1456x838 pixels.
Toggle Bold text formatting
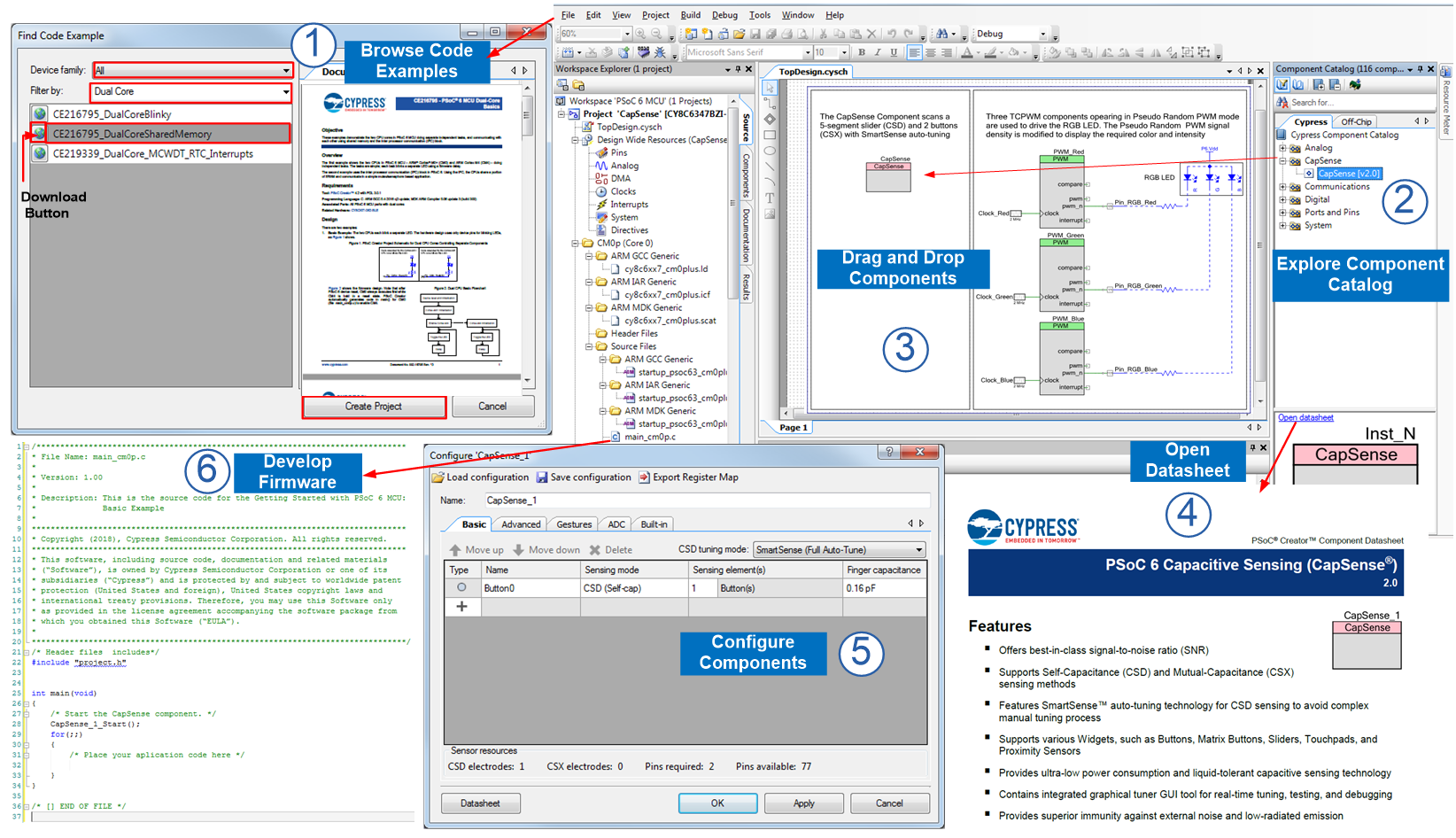coord(862,52)
